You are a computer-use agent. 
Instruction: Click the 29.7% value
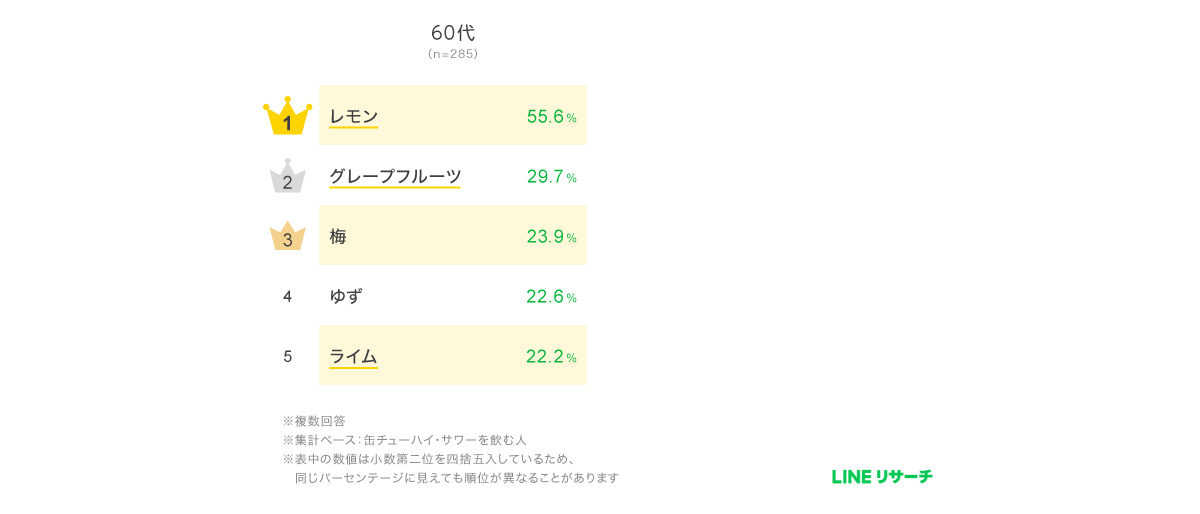pyautogui.click(x=551, y=177)
